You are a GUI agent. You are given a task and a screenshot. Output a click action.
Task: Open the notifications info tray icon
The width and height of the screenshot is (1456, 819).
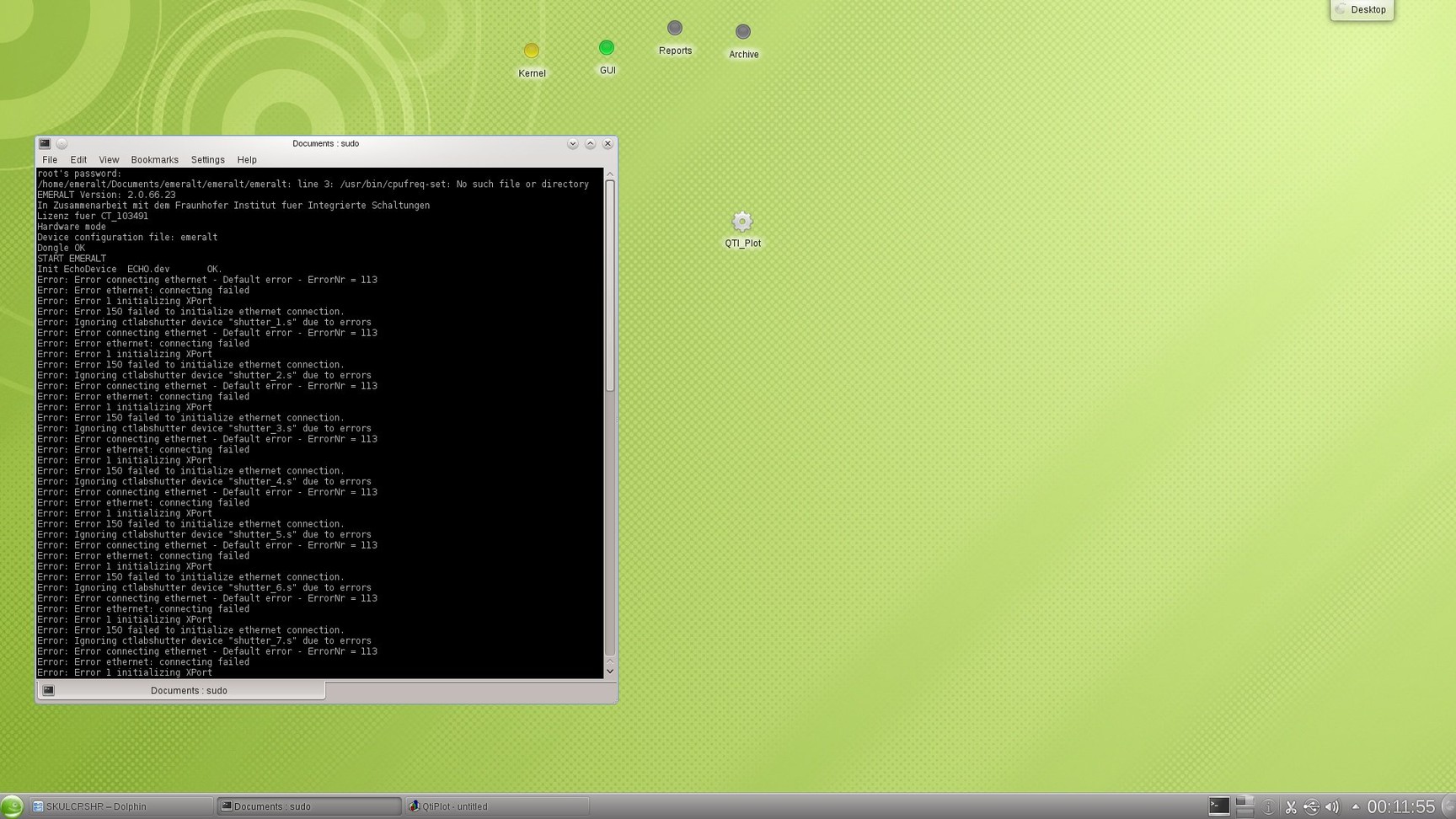click(1269, 807)
